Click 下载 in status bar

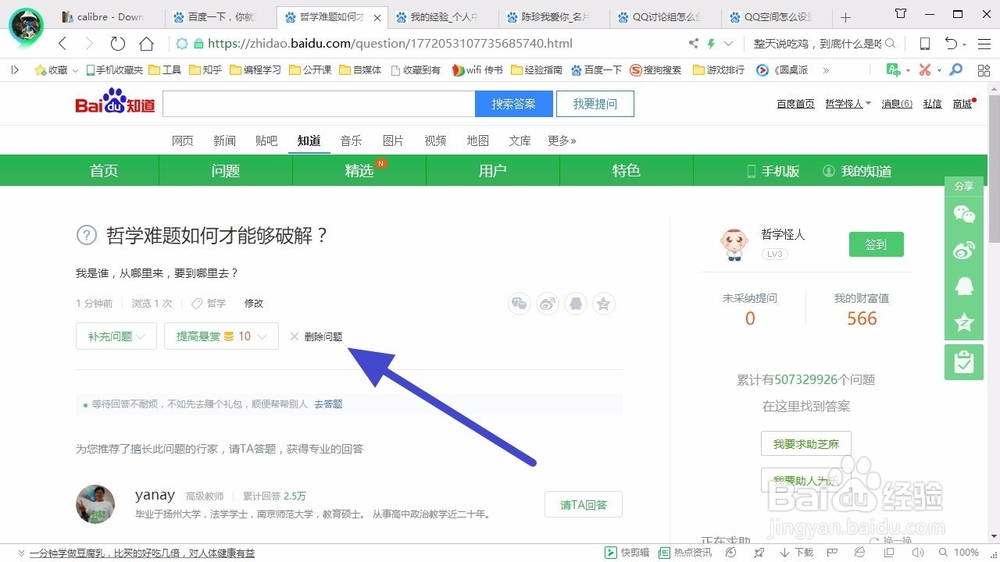click(x=797, y=552)
